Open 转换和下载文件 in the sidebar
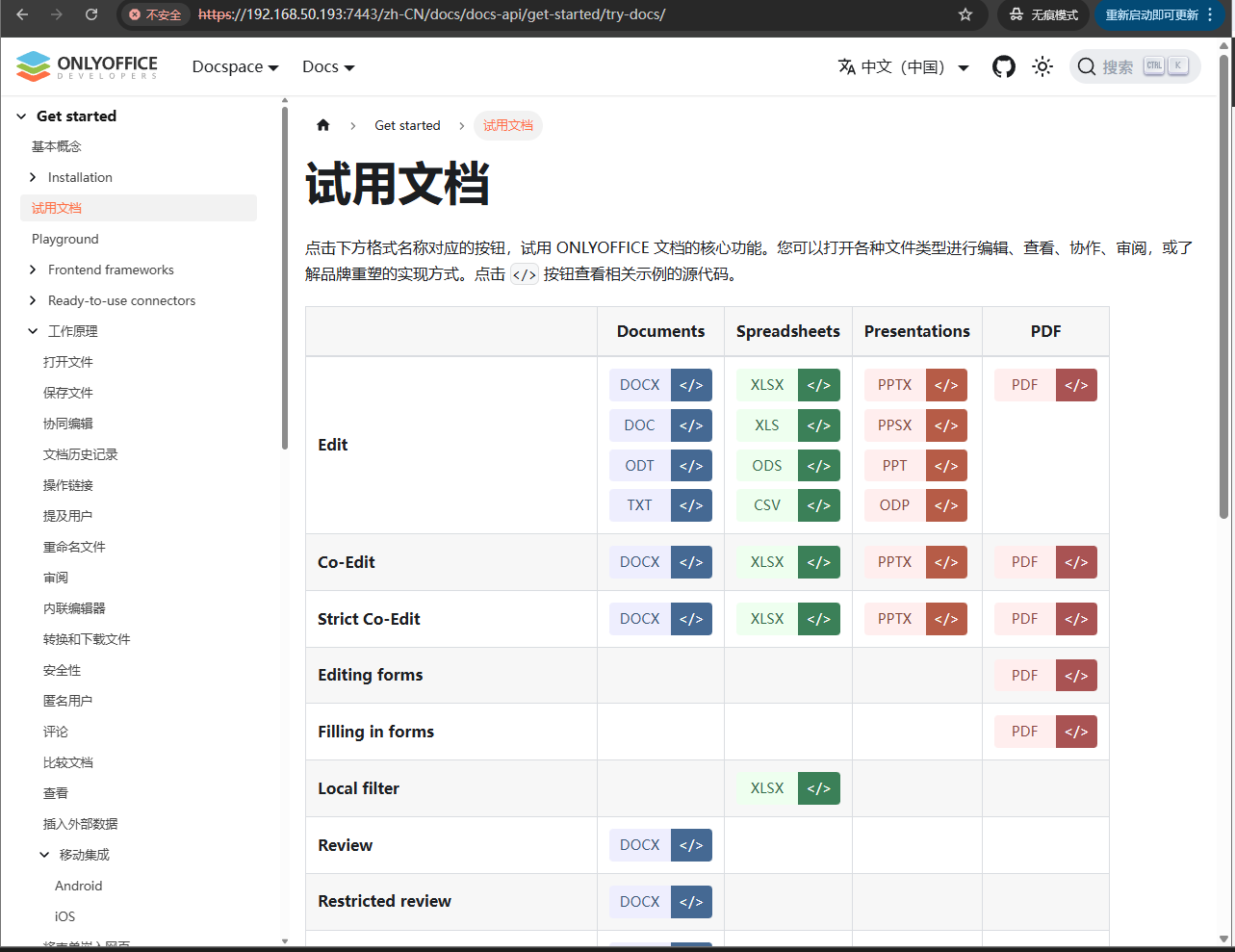The image size is (1235, 952). pos(87,639)
